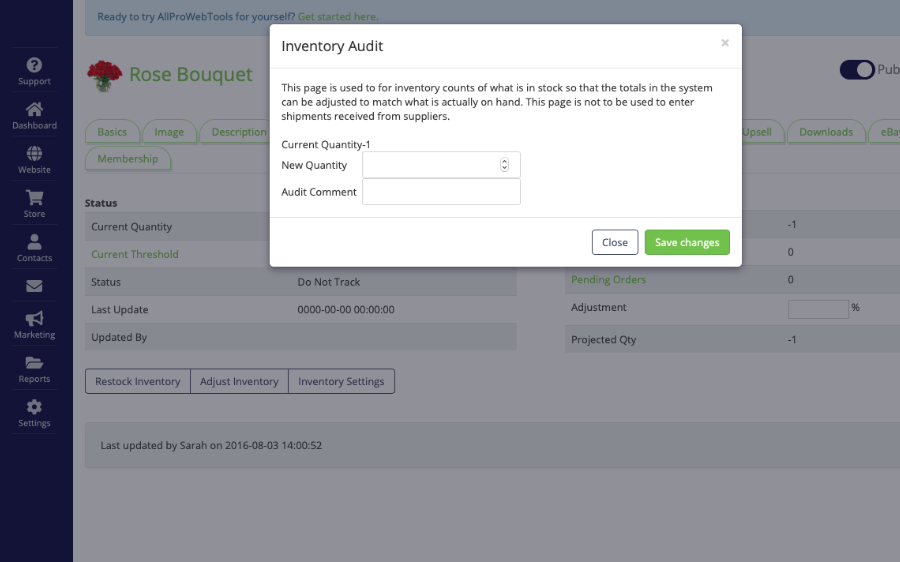Open Reports folder icon
The image size is (900, 562).
pyautogui.click(x=34, y=363)
